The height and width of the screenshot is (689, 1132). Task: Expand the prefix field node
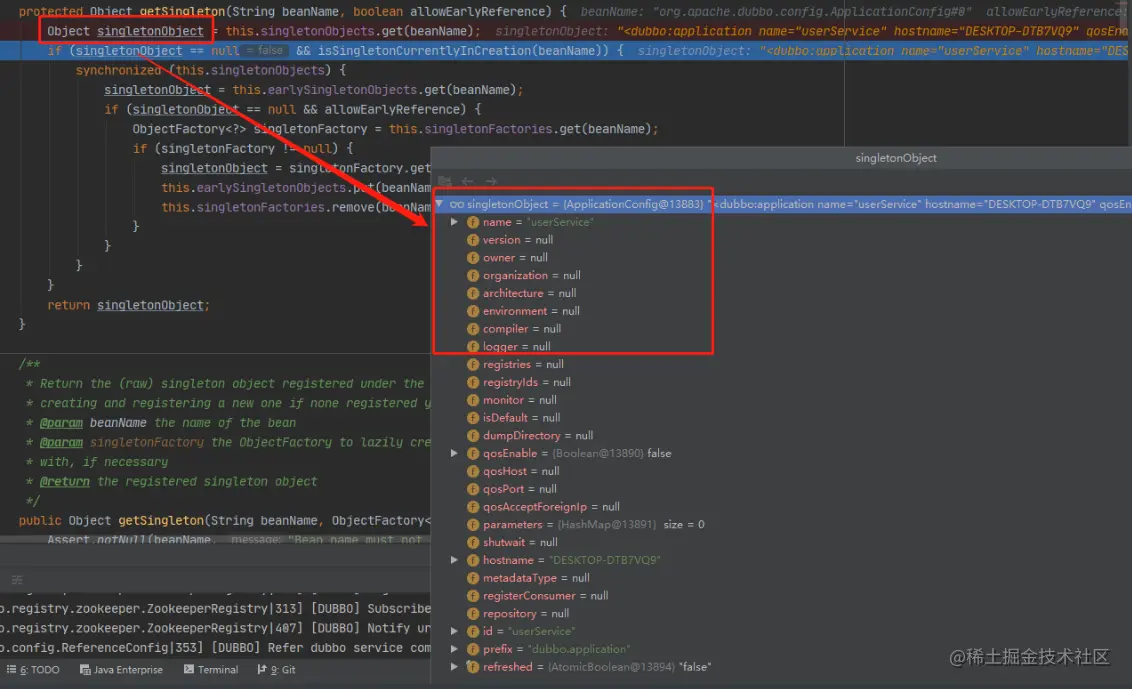[x=454, y=649]
